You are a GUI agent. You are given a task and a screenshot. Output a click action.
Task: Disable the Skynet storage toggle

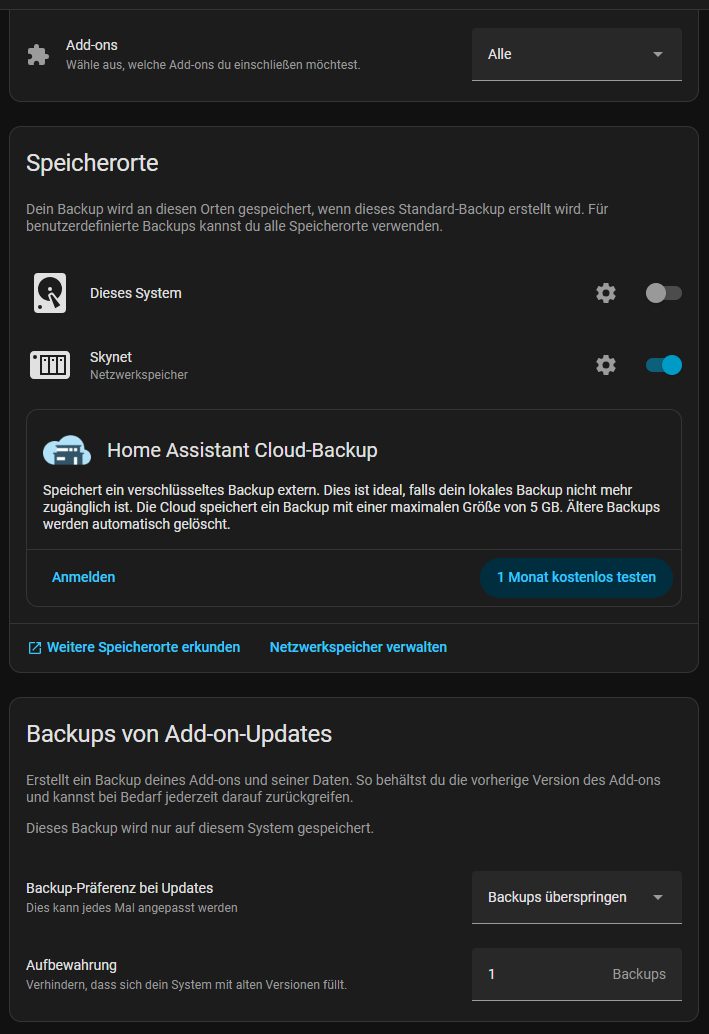(x=663, y=365)
